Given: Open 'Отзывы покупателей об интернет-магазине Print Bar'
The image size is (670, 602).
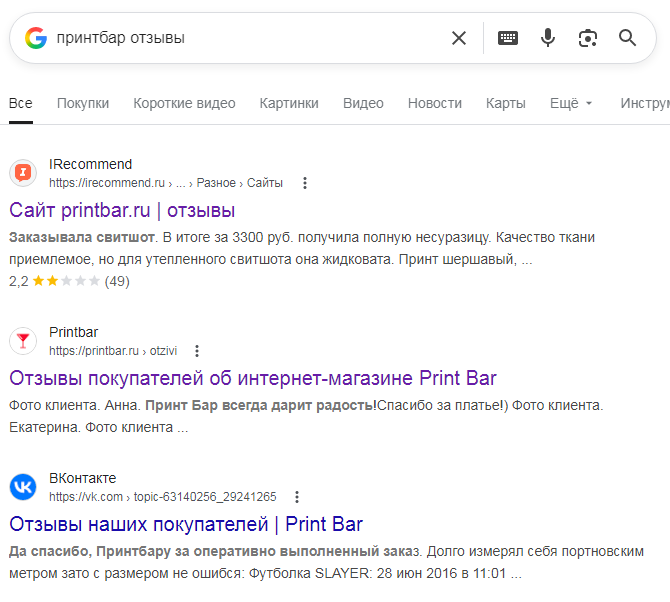Looking at the screenshot, I should (x=253, y=379).
